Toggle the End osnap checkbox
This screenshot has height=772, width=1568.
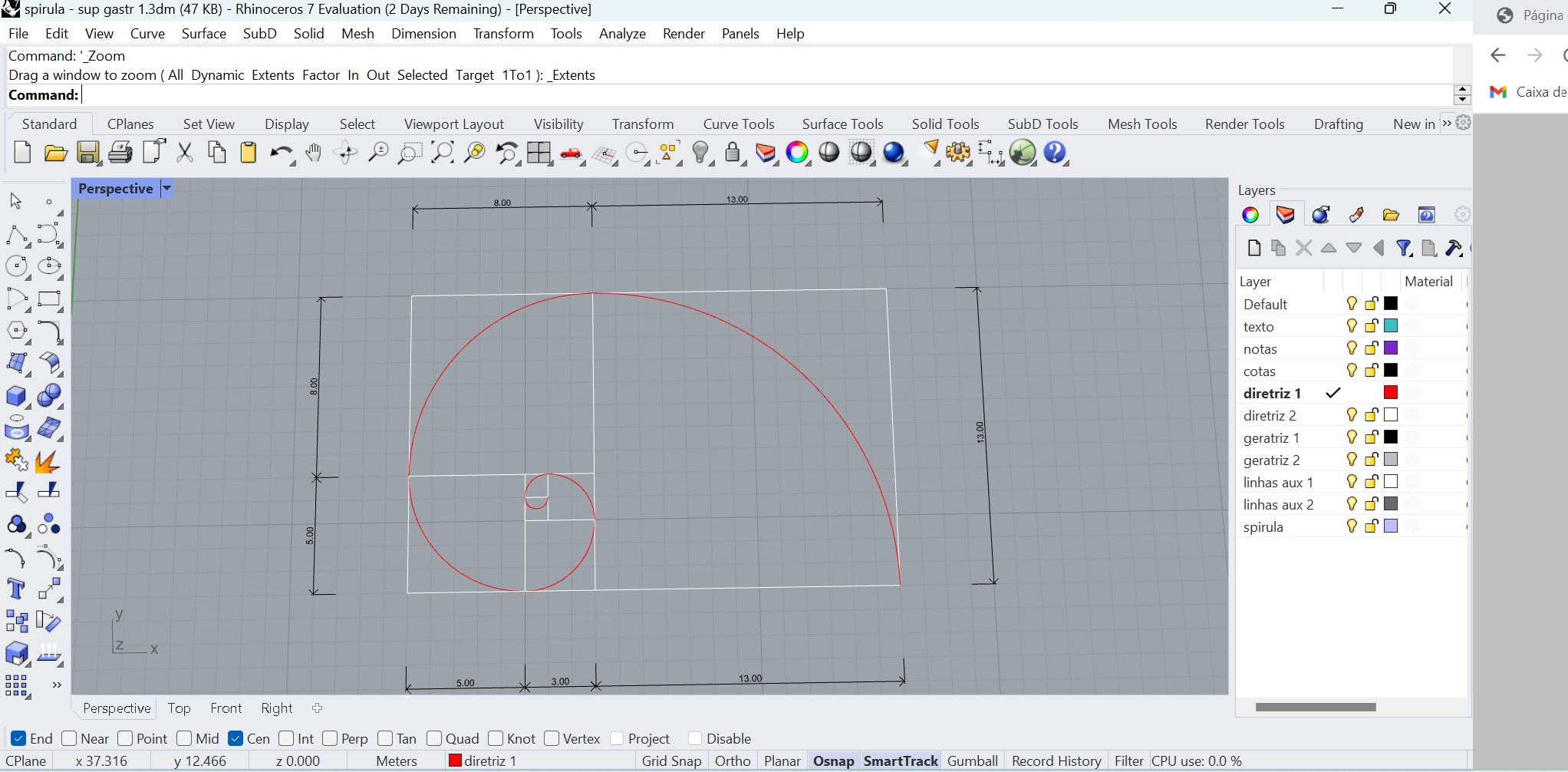(x=19, y=738)
